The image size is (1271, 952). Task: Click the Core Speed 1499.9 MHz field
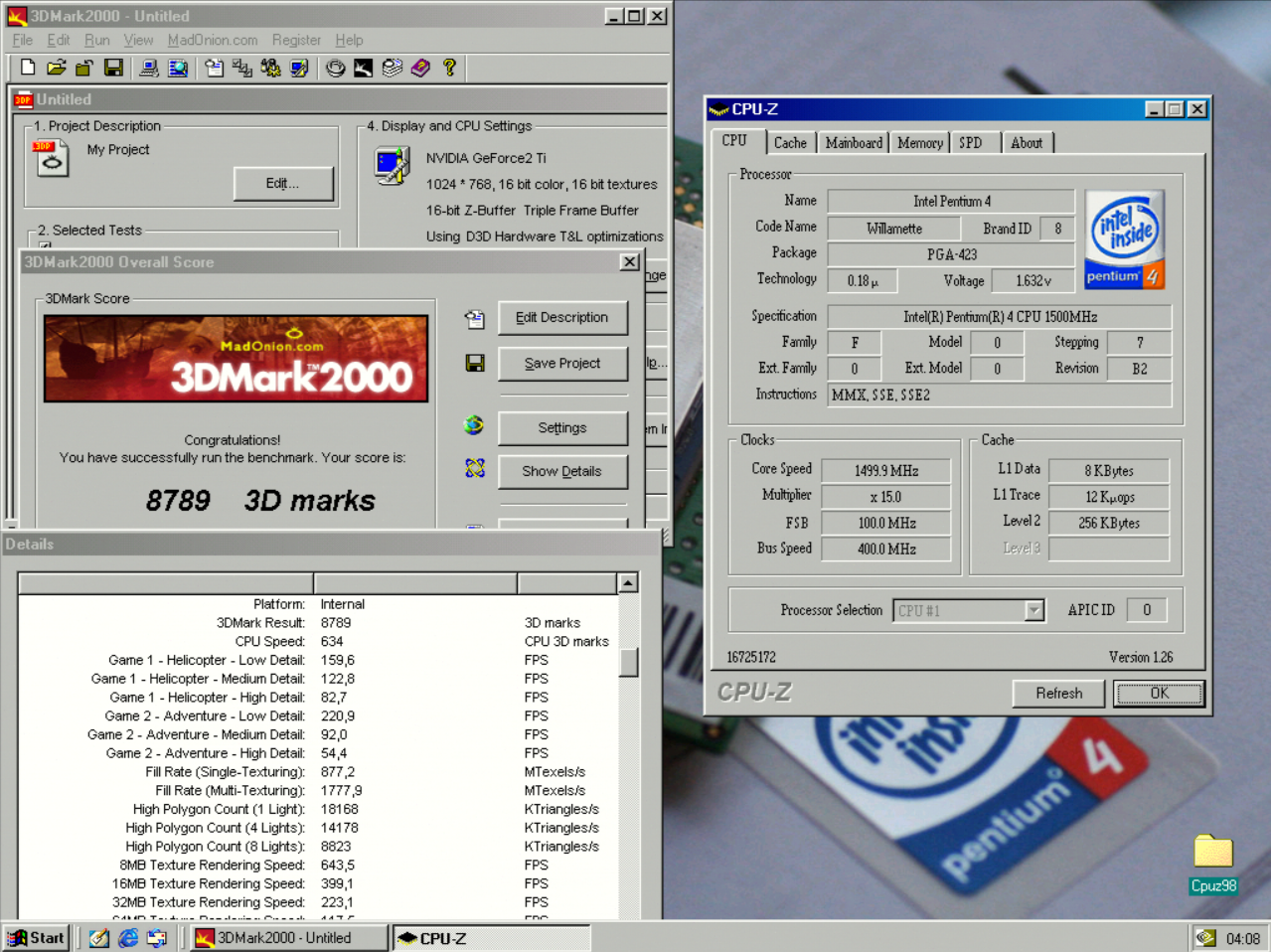(x=887, y=471)
